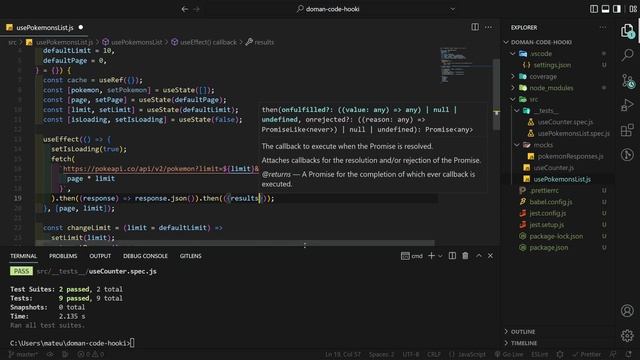The height and width of the screenshot is (360, 640).
Task: Click the editor vertical scrollbar
Action: pos(496,96)
